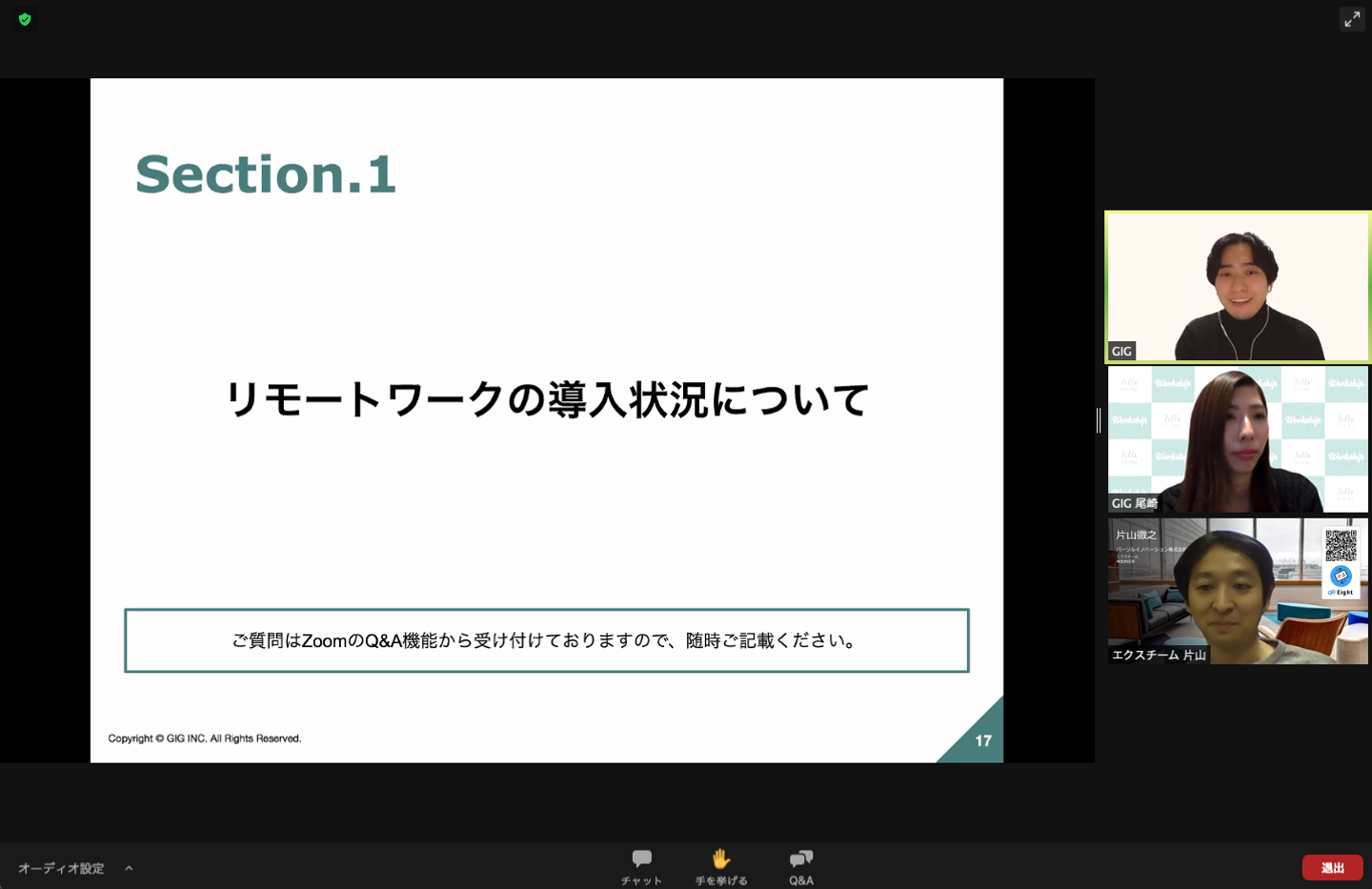Expand the audio settings caret menu

129,868
